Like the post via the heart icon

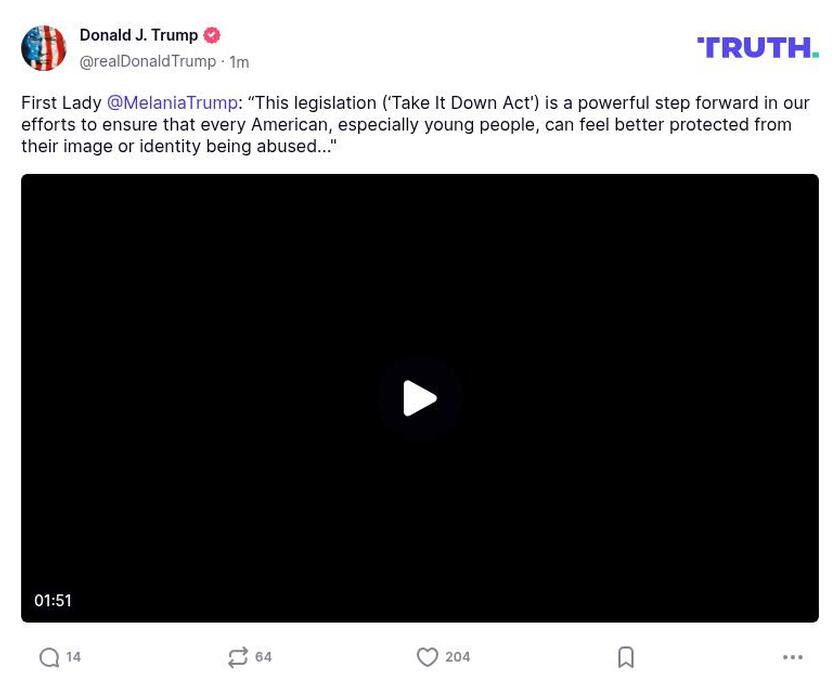tap(428, 657)
